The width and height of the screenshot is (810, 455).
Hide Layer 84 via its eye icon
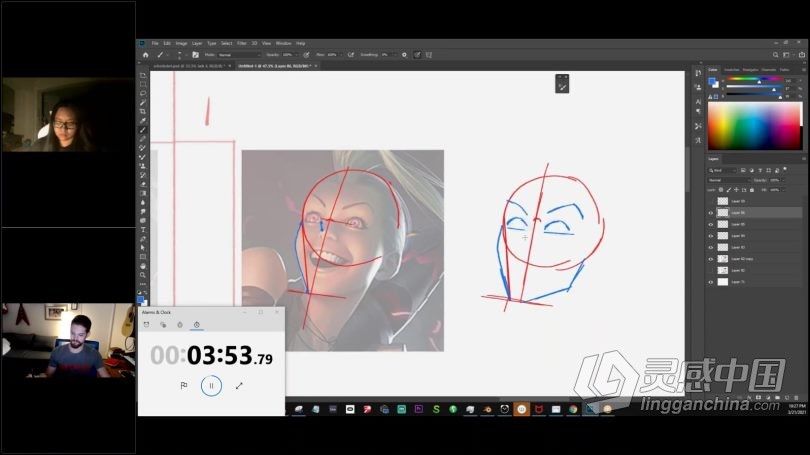[x=711, y=236]
